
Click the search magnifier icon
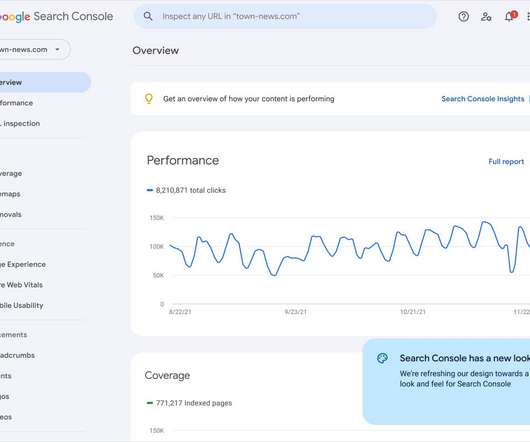pyautogui.click(x=148, y=16)
